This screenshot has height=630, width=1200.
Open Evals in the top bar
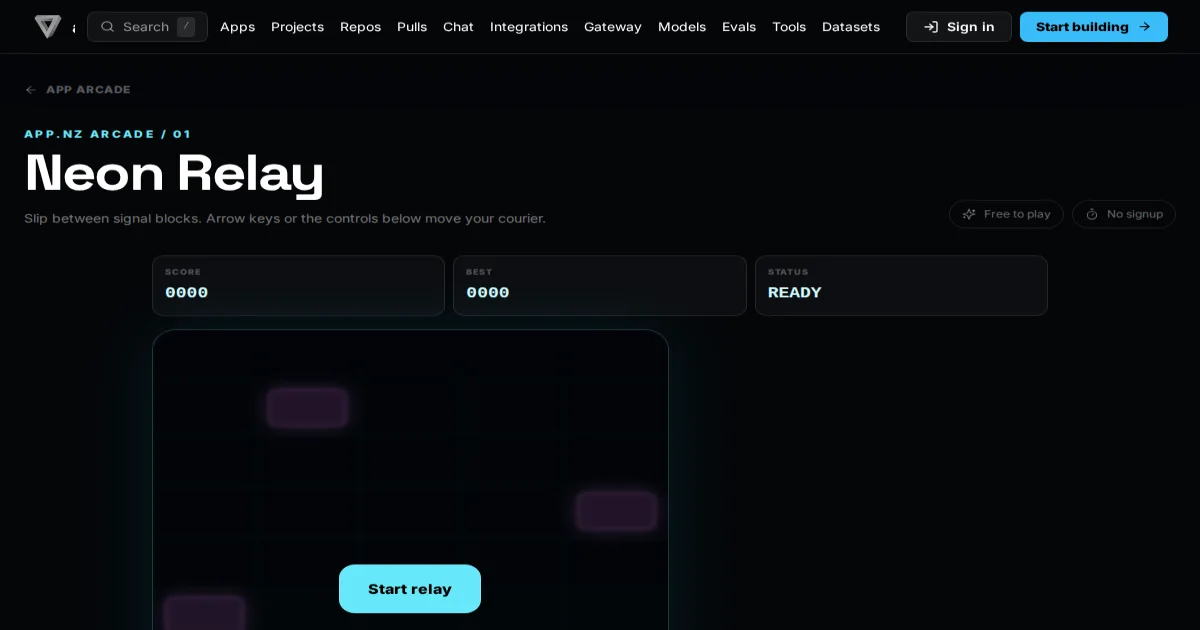(739, 27)
